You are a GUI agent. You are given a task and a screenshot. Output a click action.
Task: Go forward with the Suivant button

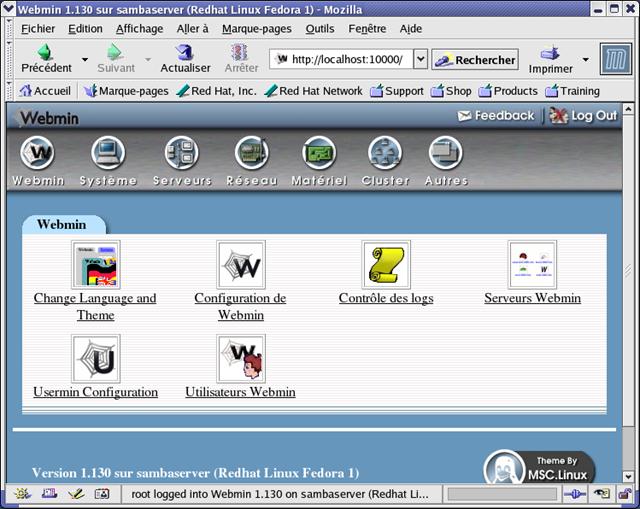(x=116, y=59)
